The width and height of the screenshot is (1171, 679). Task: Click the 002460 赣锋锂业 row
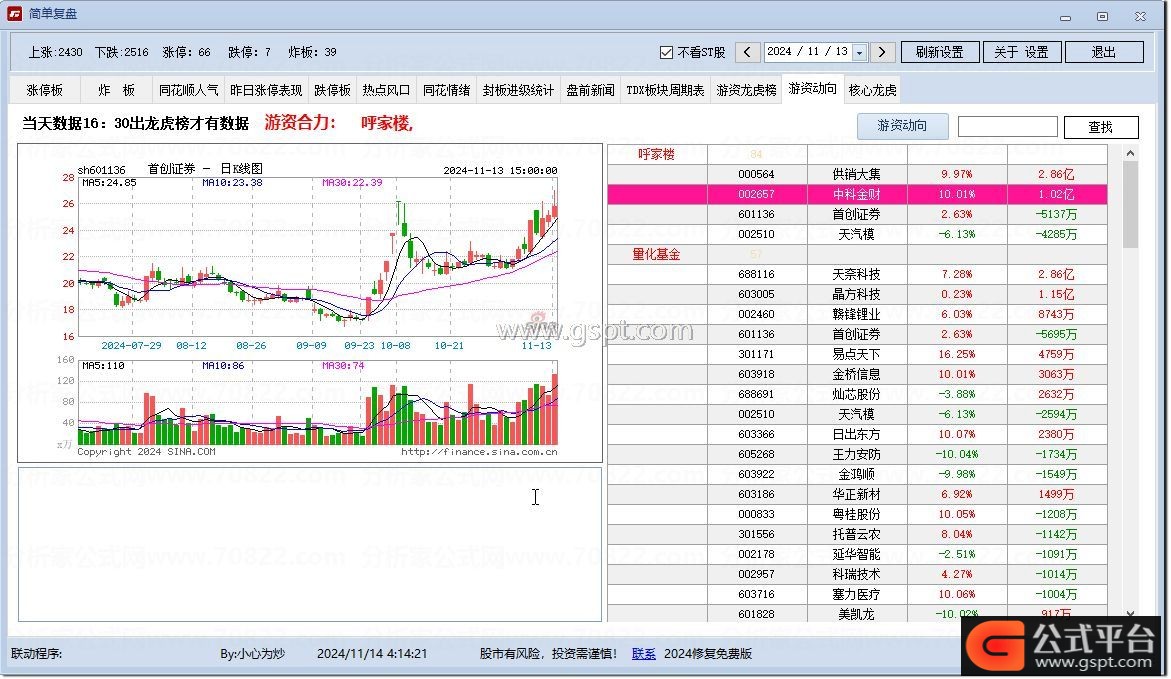point(857,314)
